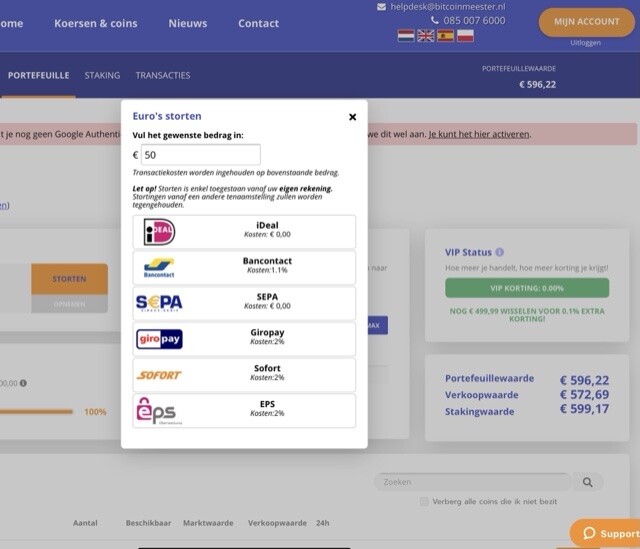Click the Aantal column header
This screenshot has width=640, height=549.
[85, 523]
